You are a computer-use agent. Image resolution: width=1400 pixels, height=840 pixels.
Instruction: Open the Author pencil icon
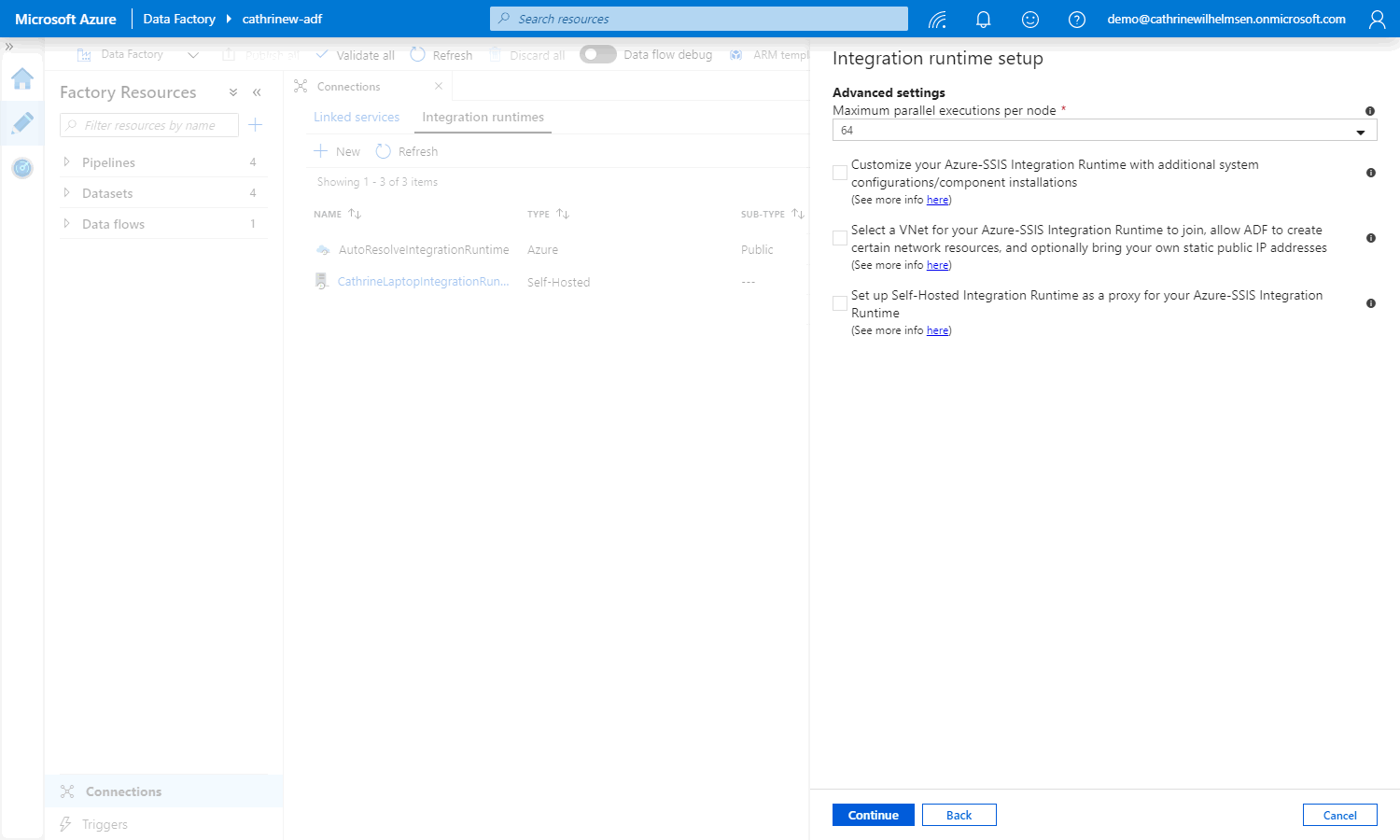[x=22, y=123]
